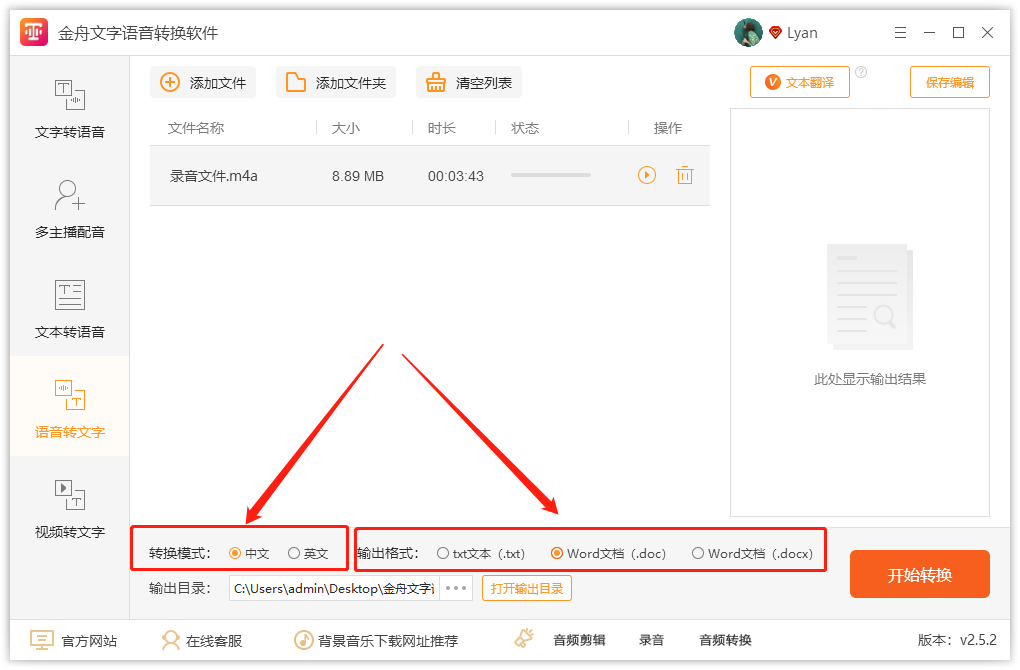Click the megaphone promo icon

(x=524, y=639)
